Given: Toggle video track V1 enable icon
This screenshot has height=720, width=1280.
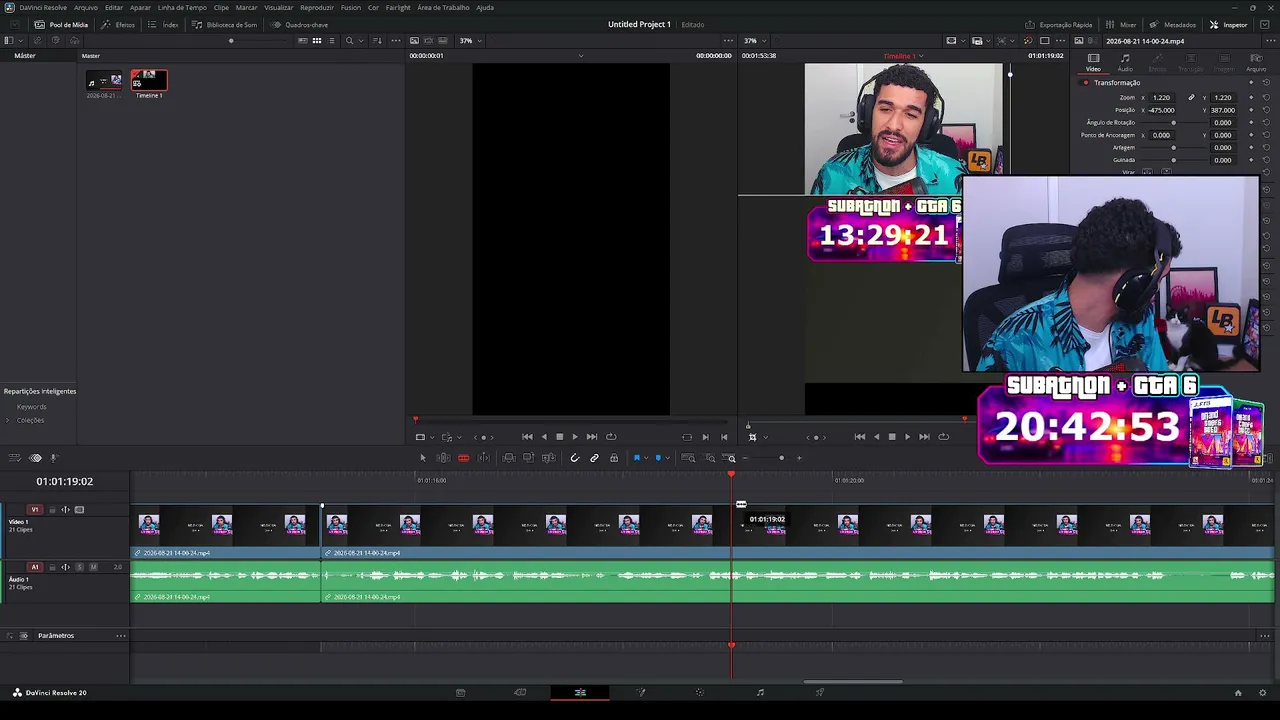Looking at the screenshot, I should pos(79,510).
